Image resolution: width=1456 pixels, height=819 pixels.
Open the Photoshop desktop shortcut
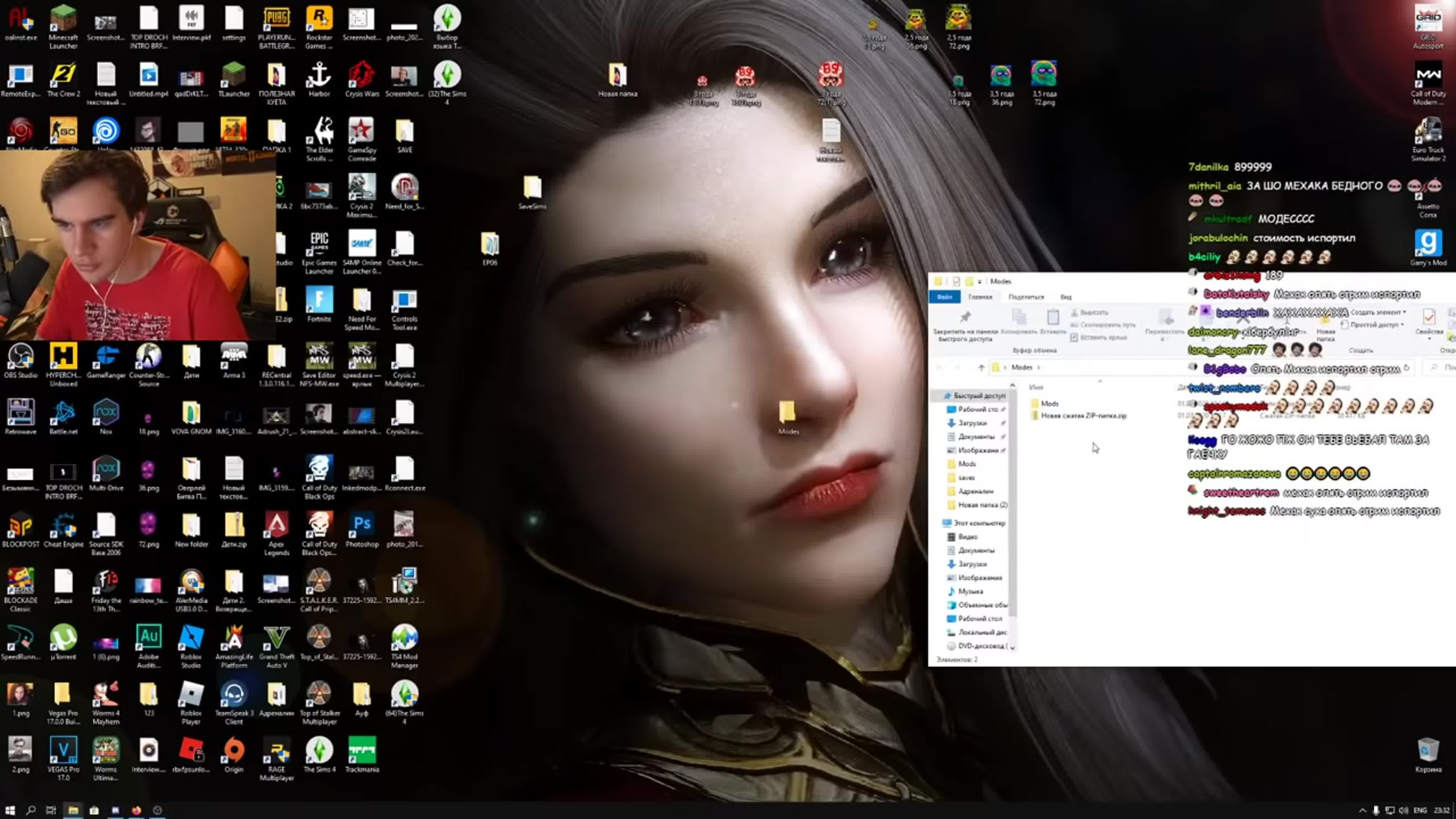coord(362,530)
